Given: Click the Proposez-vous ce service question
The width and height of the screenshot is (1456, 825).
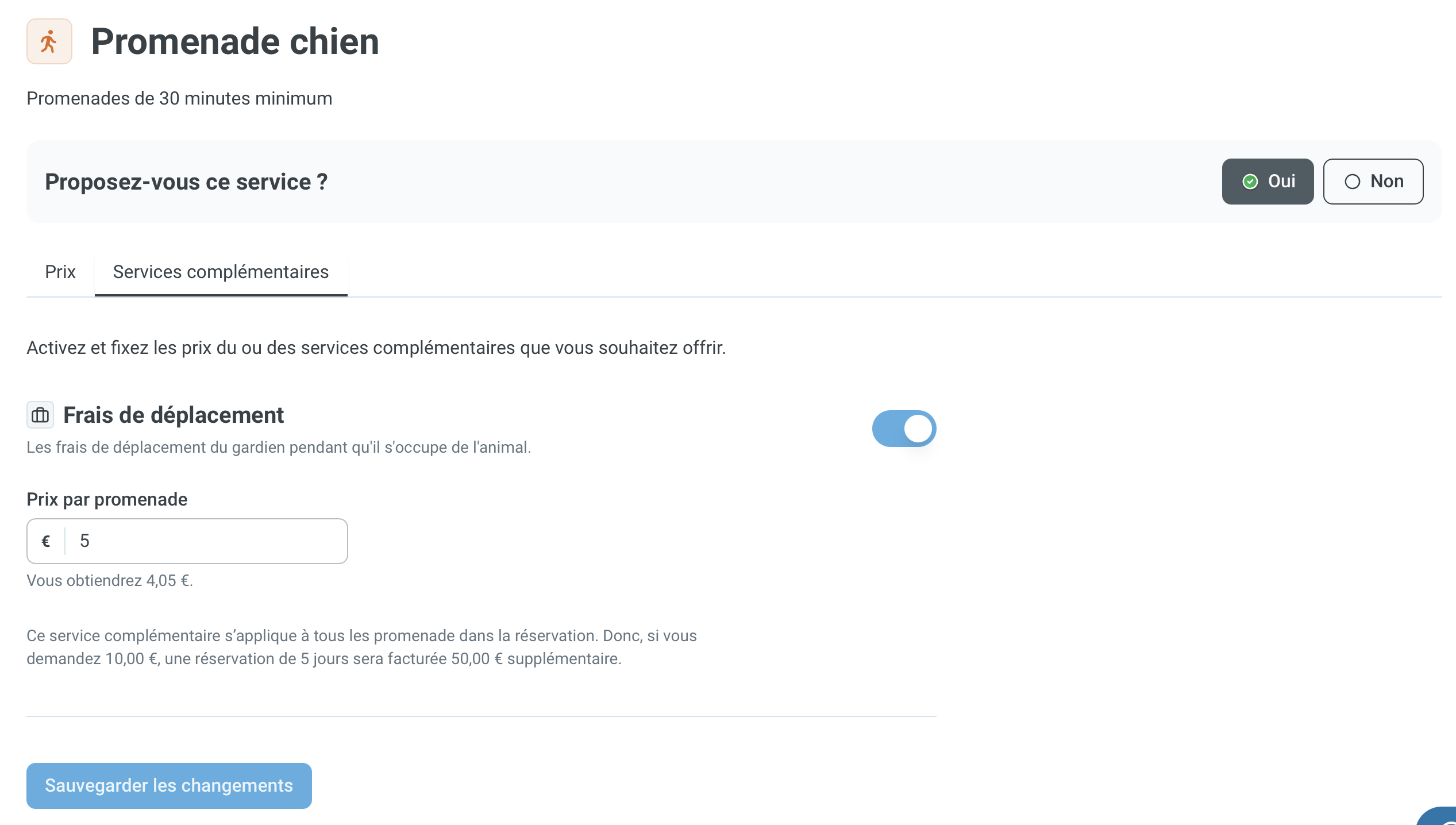Looking at the screenshot, I should pos(186,182).
